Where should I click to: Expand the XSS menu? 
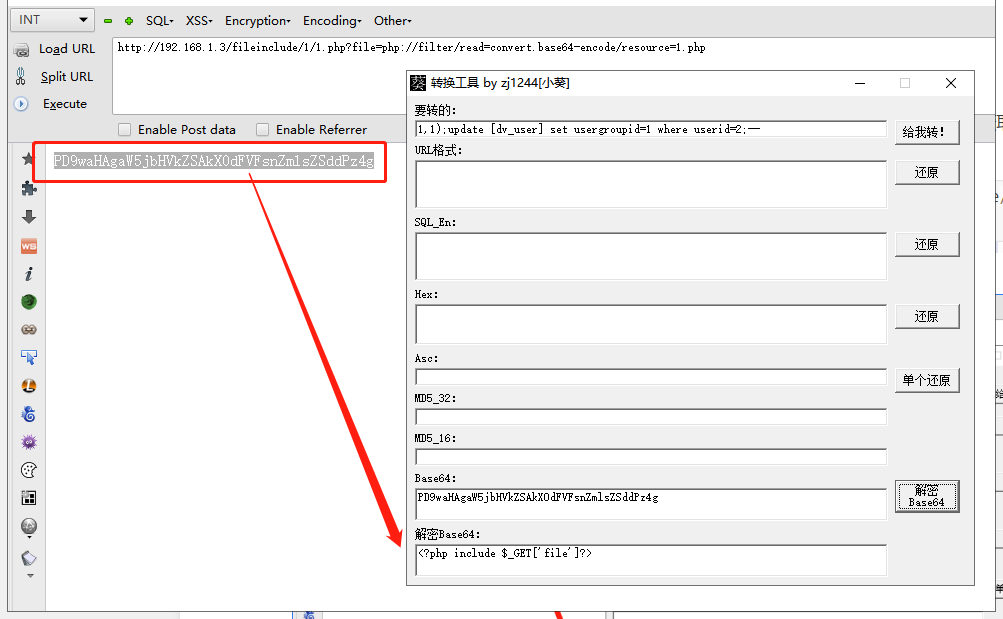[199, 20]
